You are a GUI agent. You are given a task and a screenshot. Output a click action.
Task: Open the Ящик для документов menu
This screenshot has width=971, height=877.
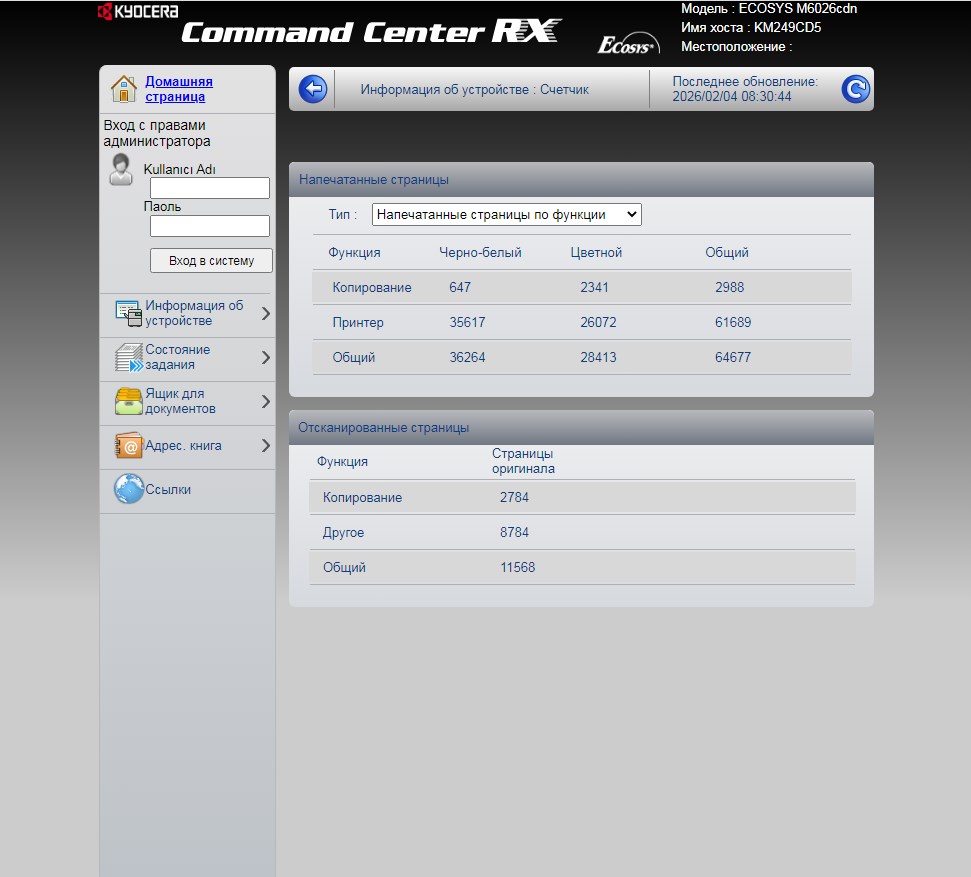point(180,401)
